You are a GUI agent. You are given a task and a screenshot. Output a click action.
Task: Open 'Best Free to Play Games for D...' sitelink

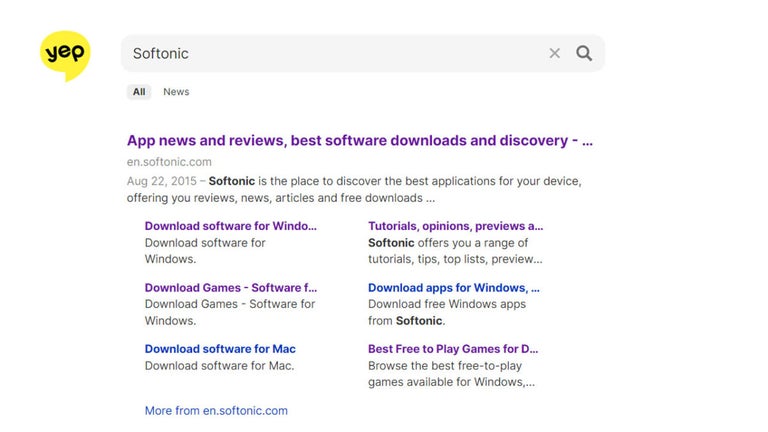pyautogui.click(x=453, y=349)
